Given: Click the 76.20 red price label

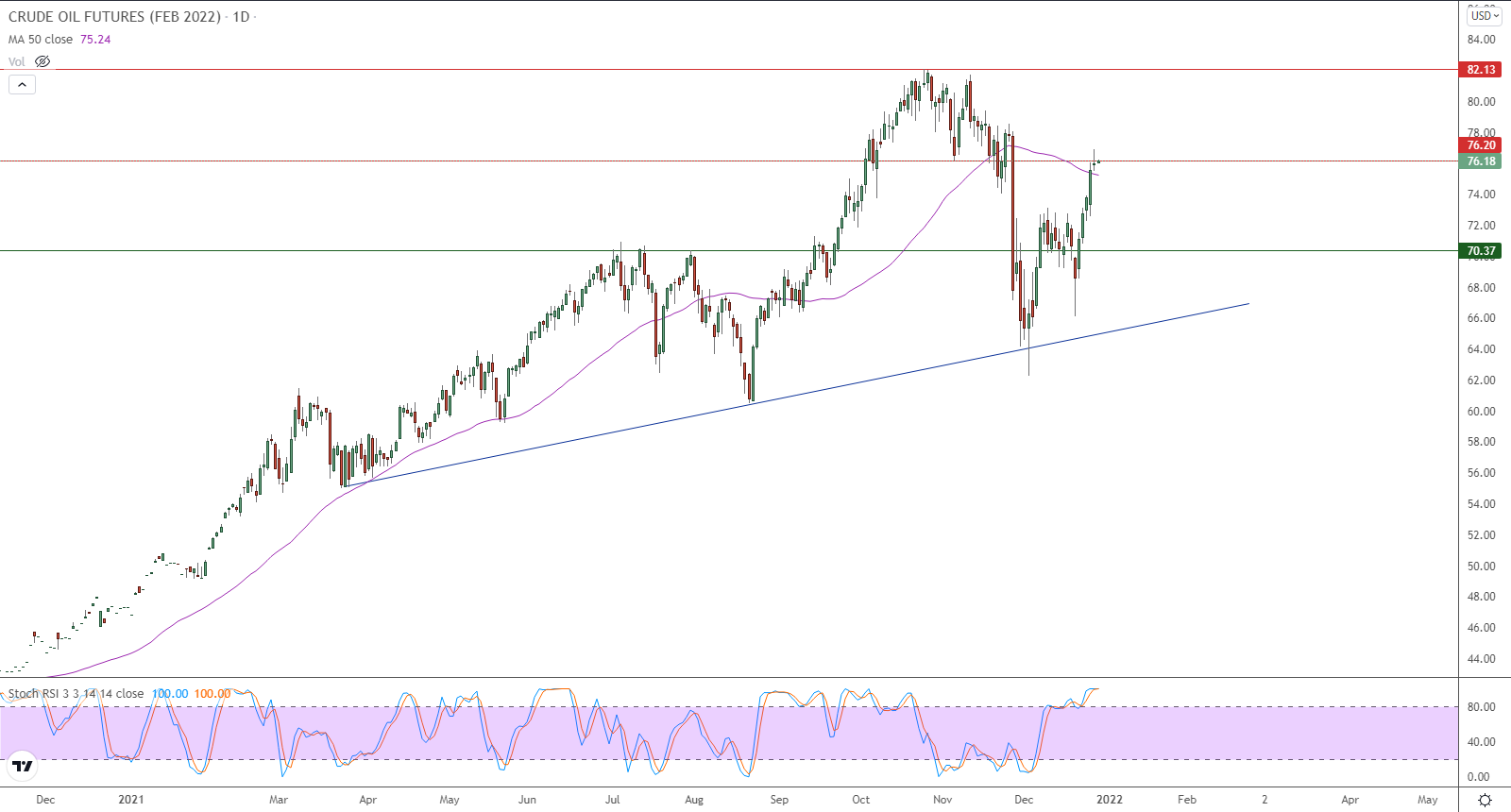Looking at the screenshot, I should tap(1481, 145).
